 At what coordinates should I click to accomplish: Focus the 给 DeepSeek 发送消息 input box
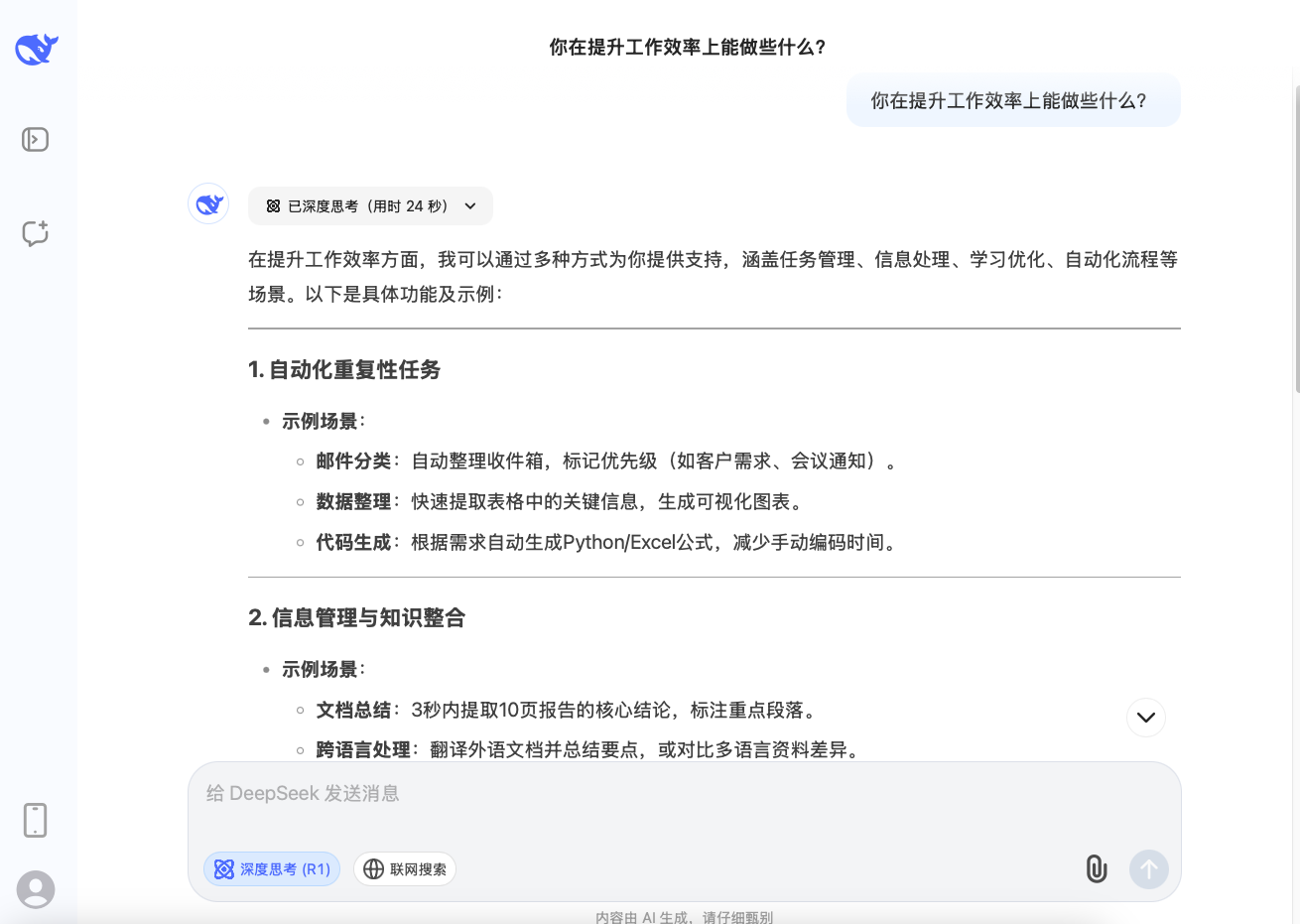(x=685, y=794)
